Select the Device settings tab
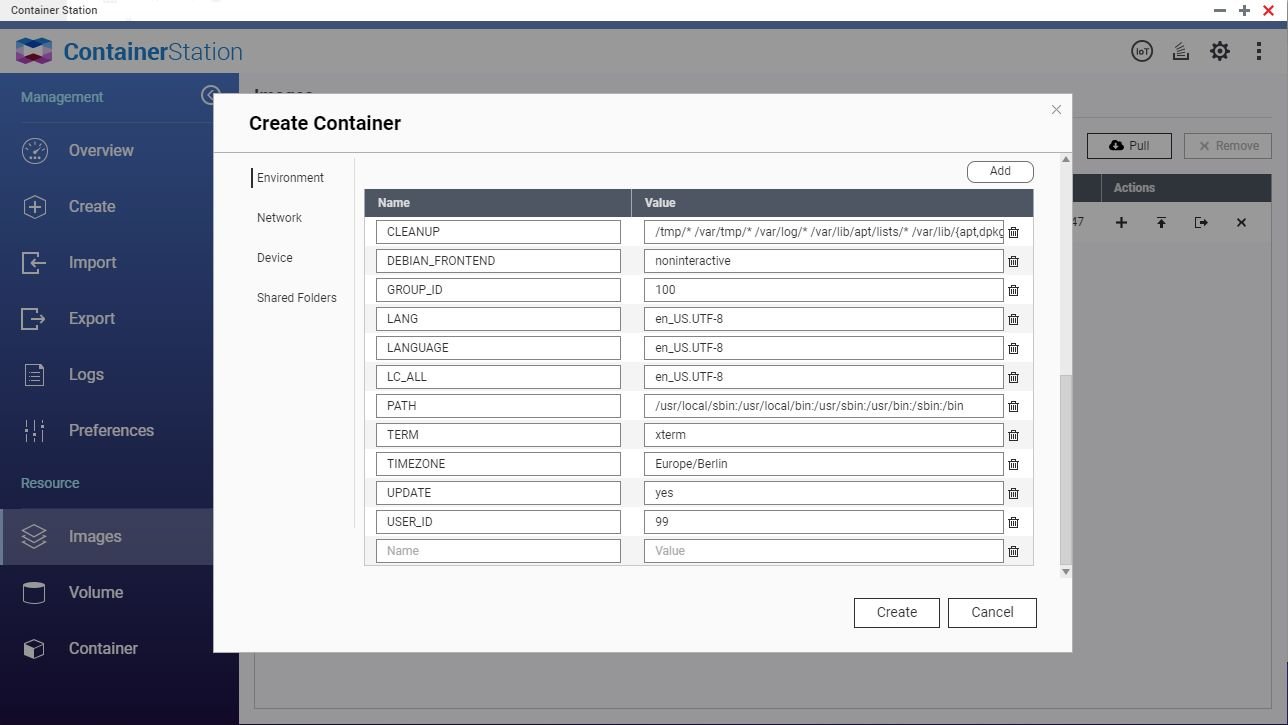Screen dimensions: 1288x725 tap(275, 258)
